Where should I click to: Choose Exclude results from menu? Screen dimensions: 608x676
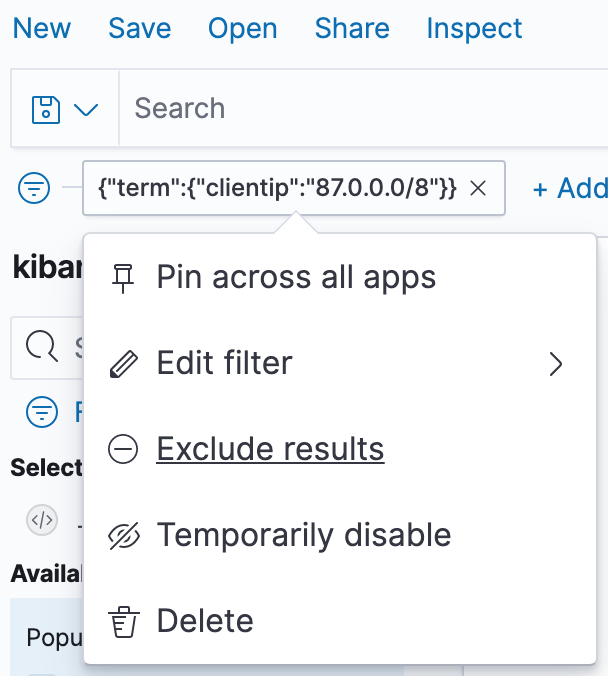coord(270,450)
